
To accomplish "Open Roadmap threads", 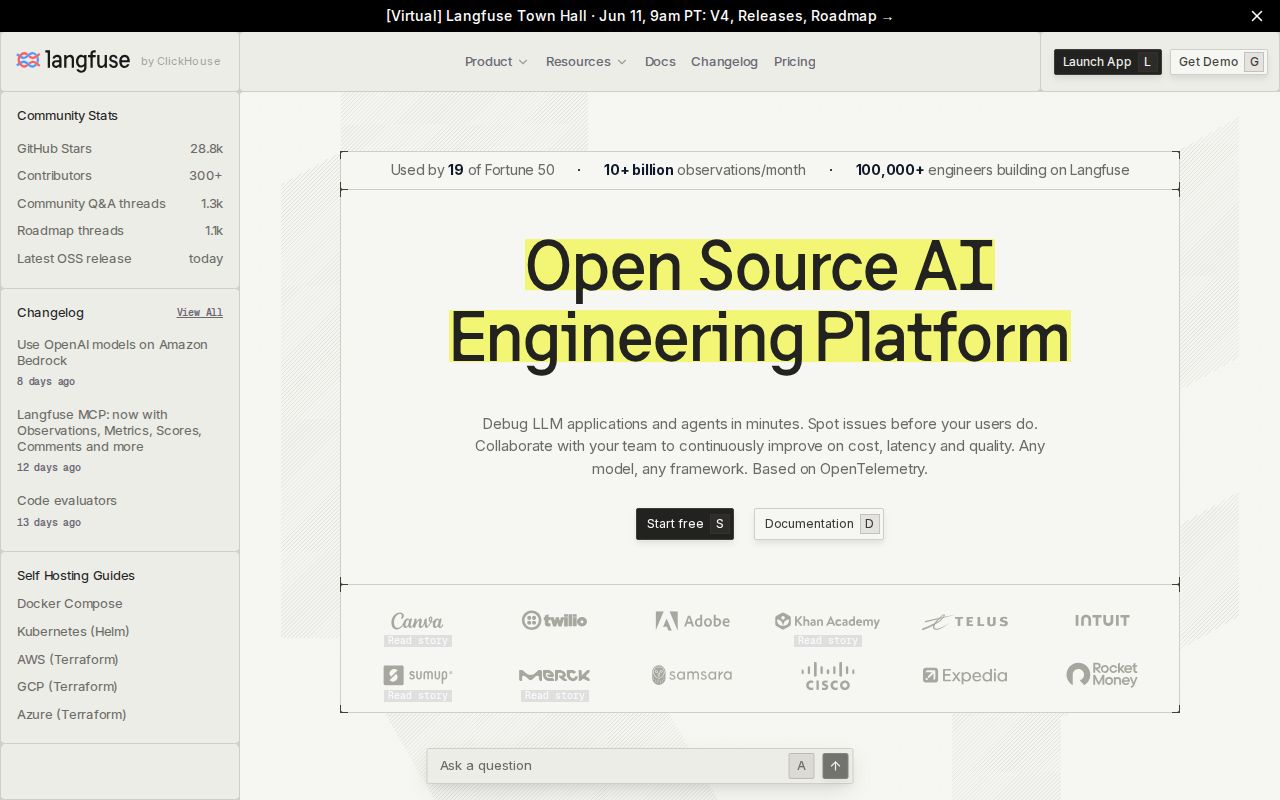I will (x=120, y=231).
